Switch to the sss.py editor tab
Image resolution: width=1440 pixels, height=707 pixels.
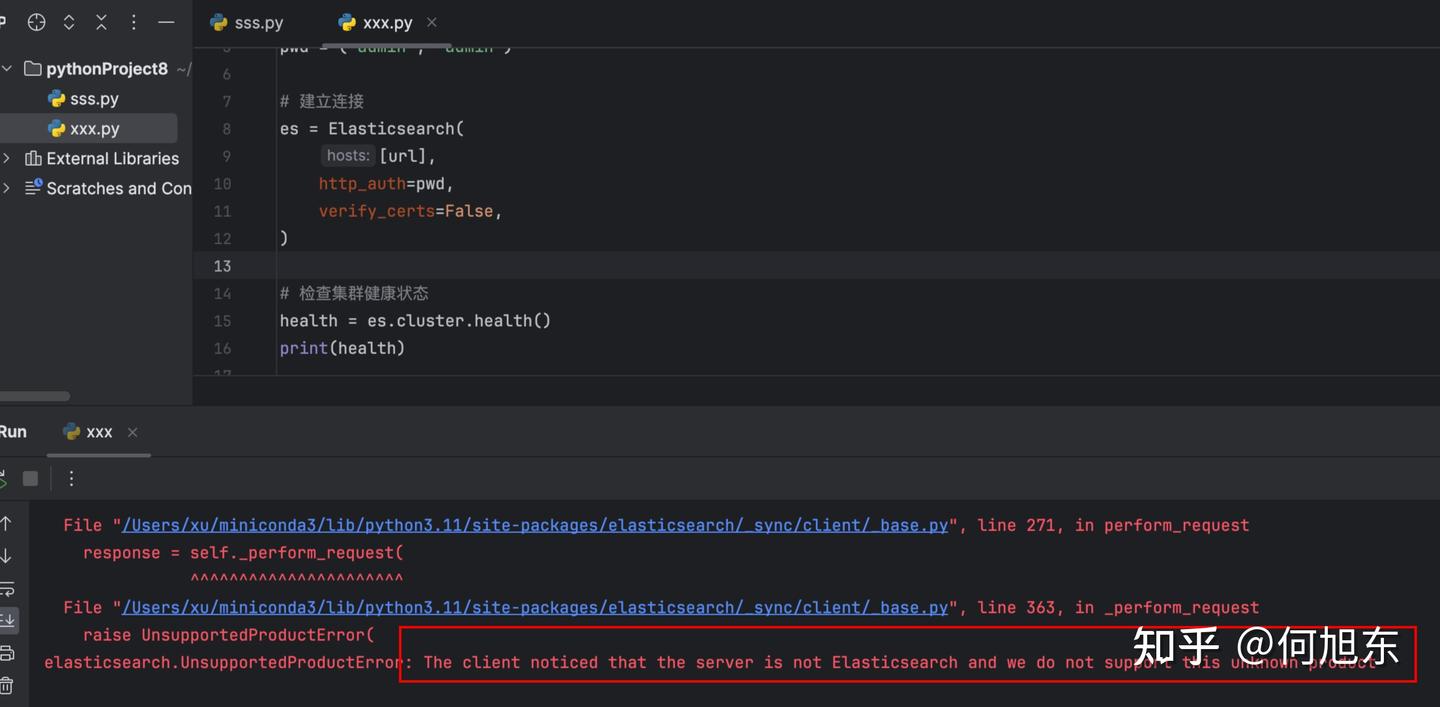coord(247,22)
